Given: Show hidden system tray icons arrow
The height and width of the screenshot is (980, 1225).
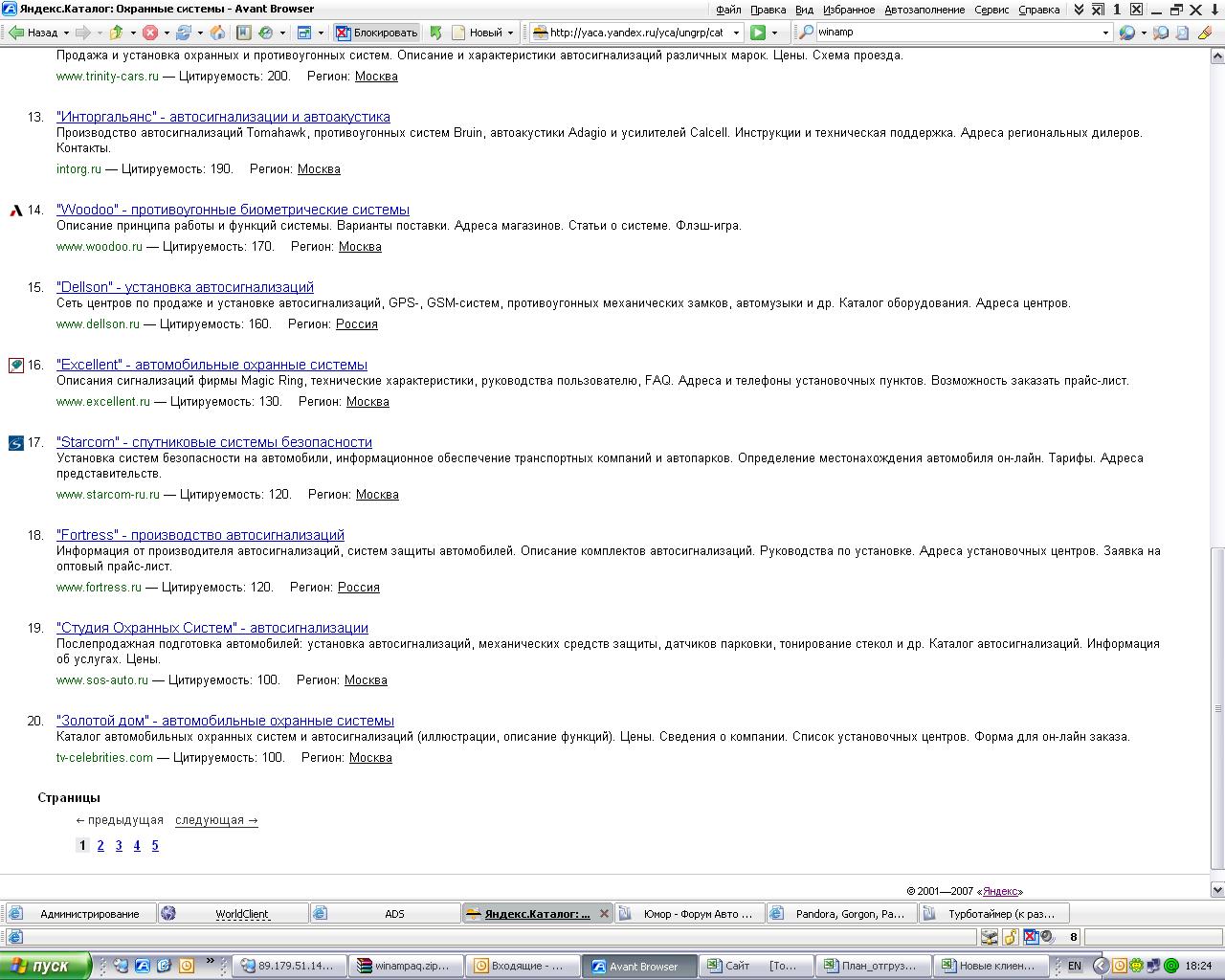Looking at the screenshot, I should click(1101, 966).
